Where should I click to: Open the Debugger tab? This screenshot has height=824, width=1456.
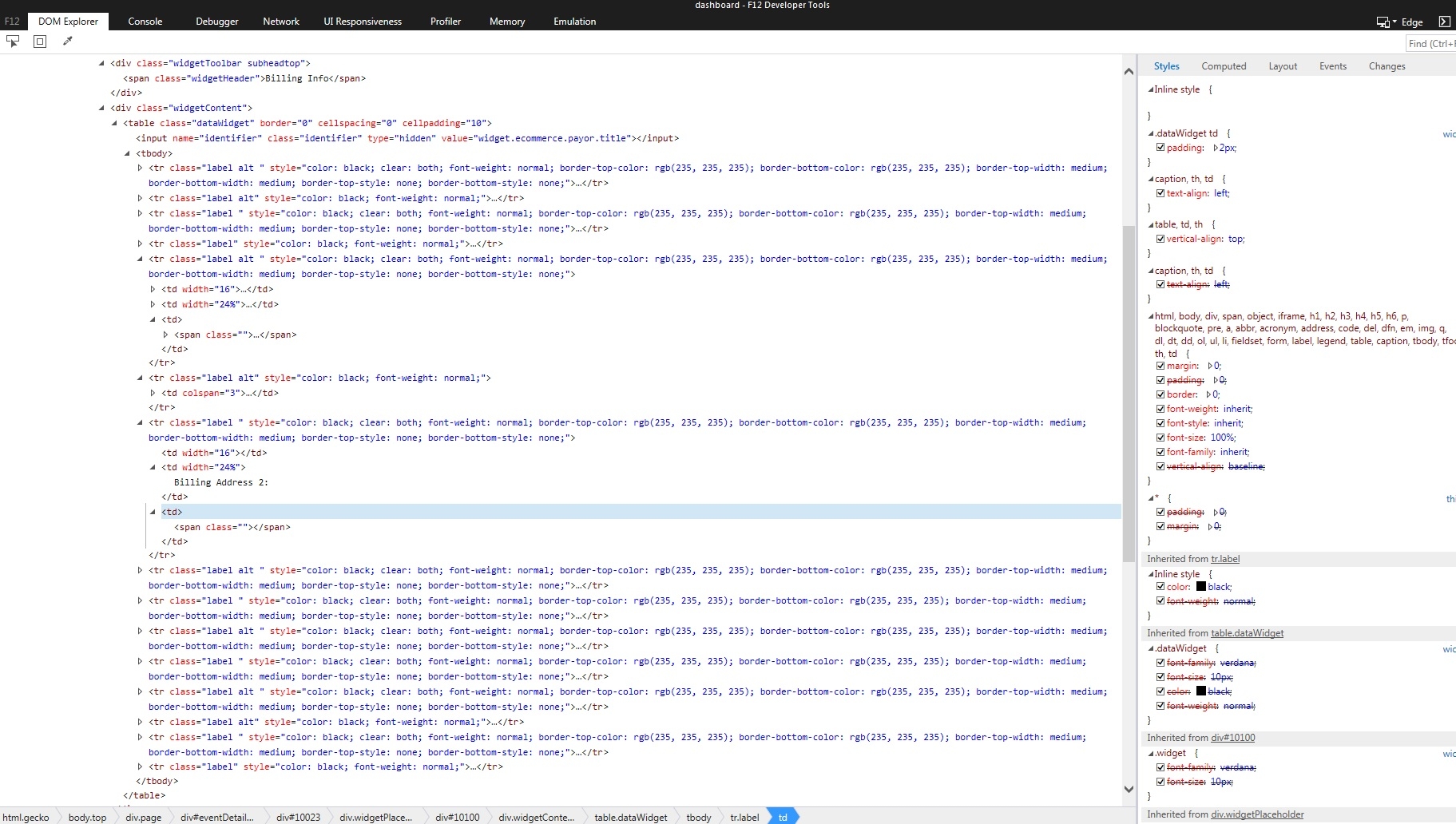pyautogui.click(x=217, y=22)
